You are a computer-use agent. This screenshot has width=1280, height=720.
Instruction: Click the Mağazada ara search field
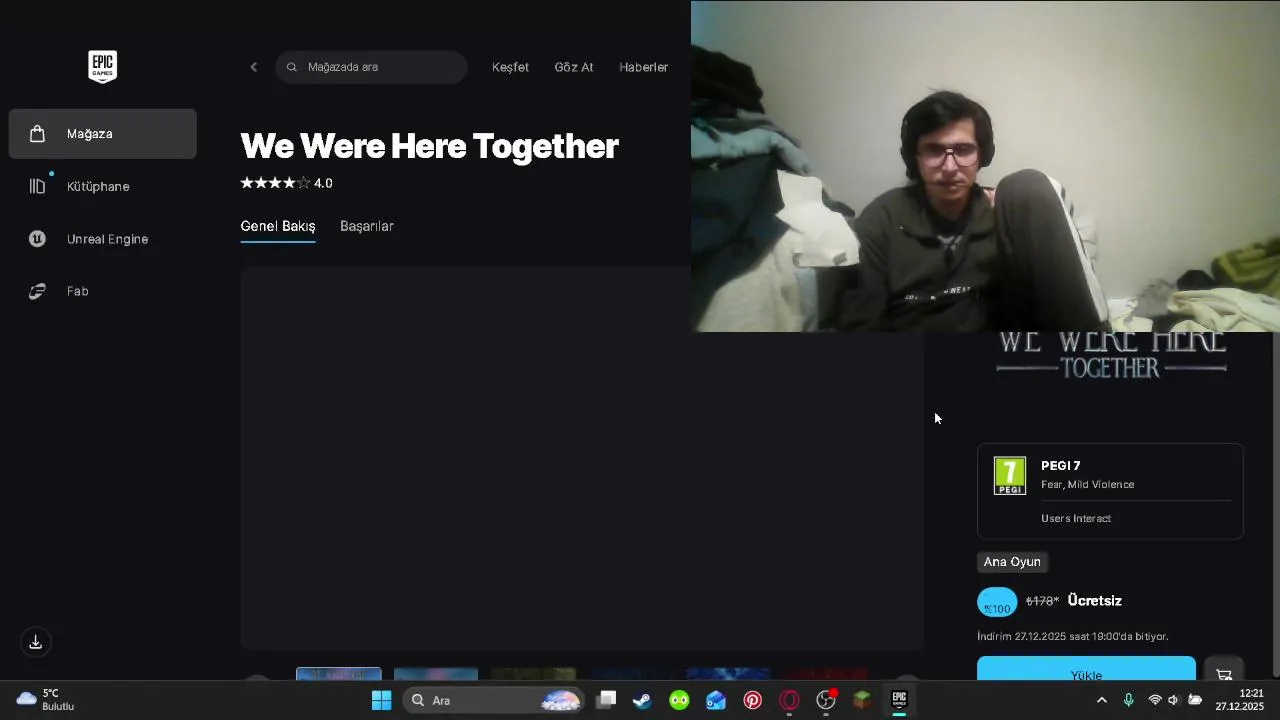371,67
